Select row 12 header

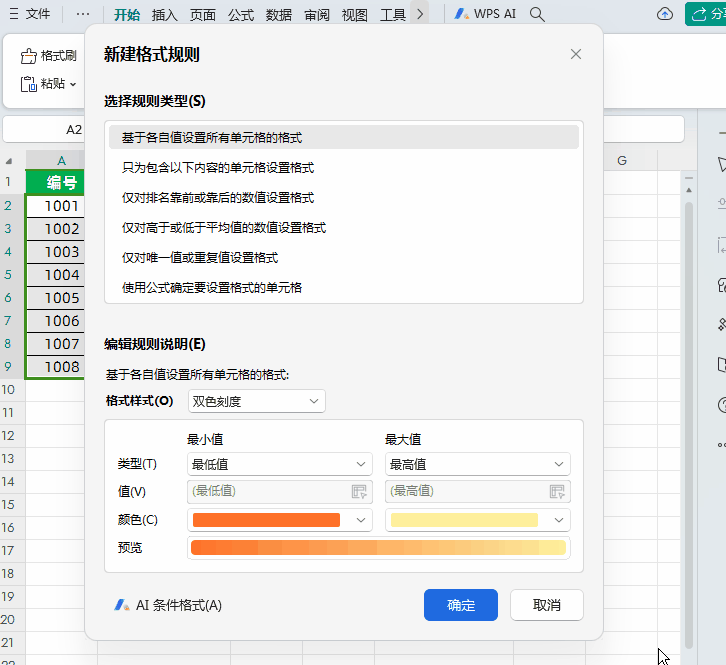point(13,435)
